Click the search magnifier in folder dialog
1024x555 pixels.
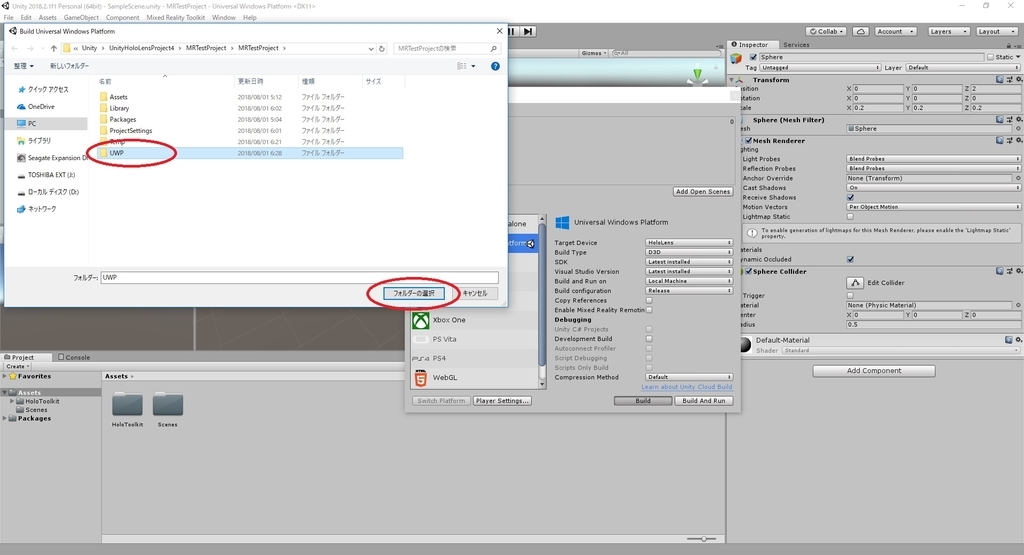[x=493, y=48]
